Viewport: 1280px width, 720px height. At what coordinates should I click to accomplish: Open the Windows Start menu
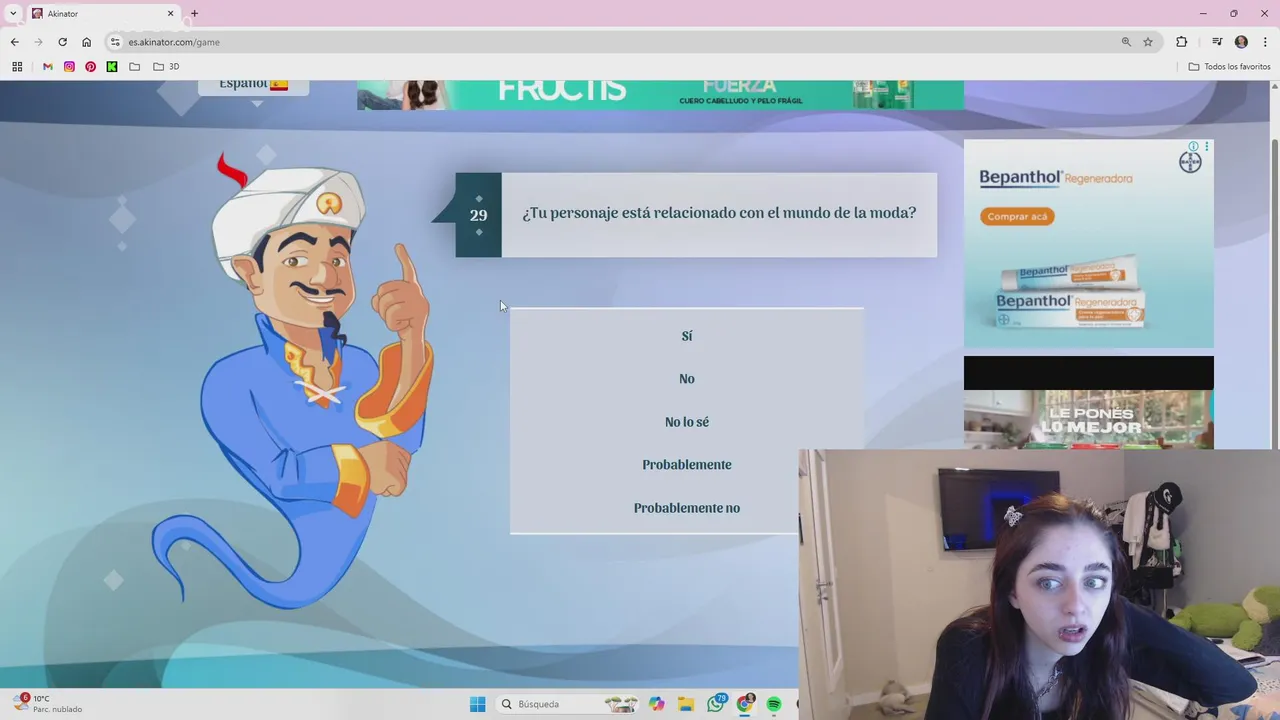[x=477, y=704]
